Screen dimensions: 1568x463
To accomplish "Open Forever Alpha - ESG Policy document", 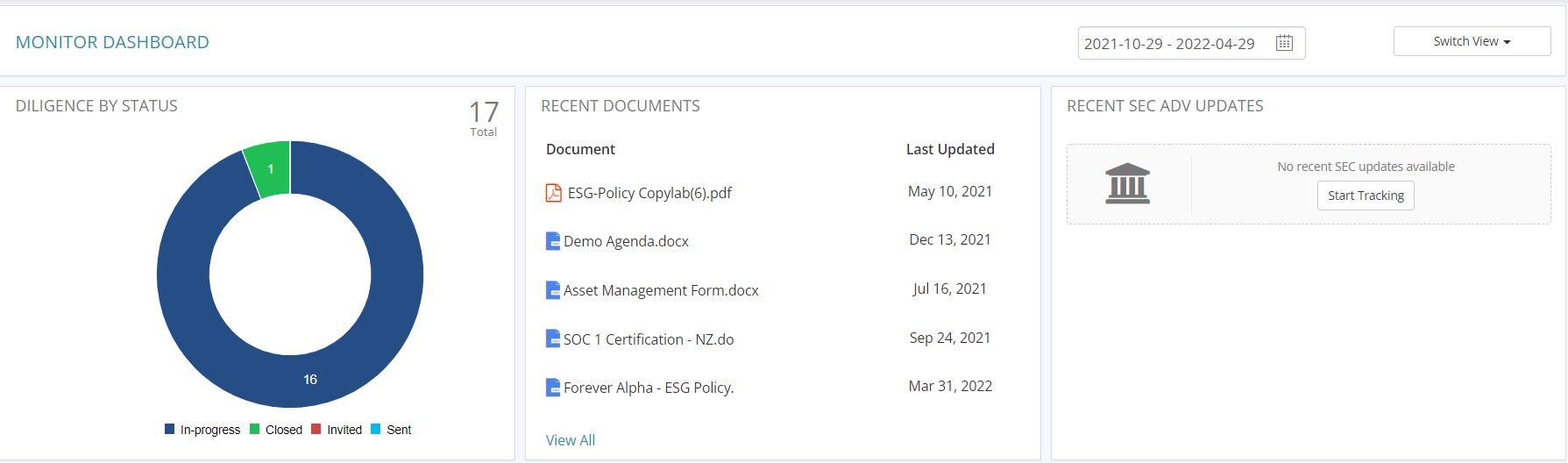I will [649, 388].
